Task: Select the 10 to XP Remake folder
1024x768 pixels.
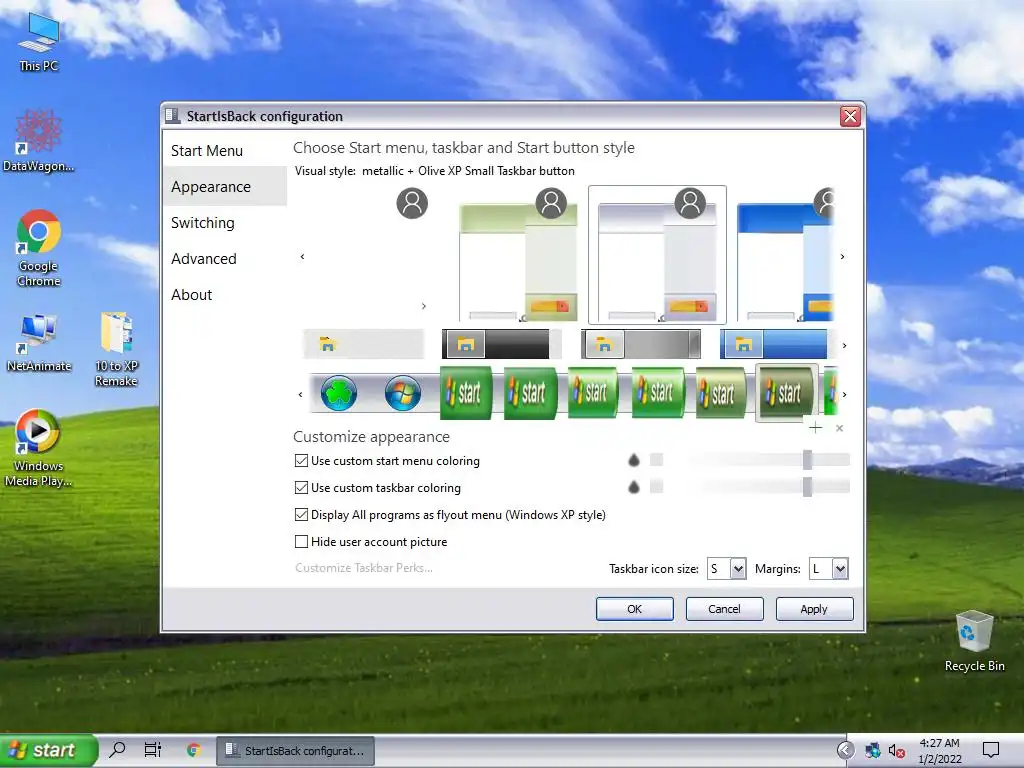Action: coord(116,349)
